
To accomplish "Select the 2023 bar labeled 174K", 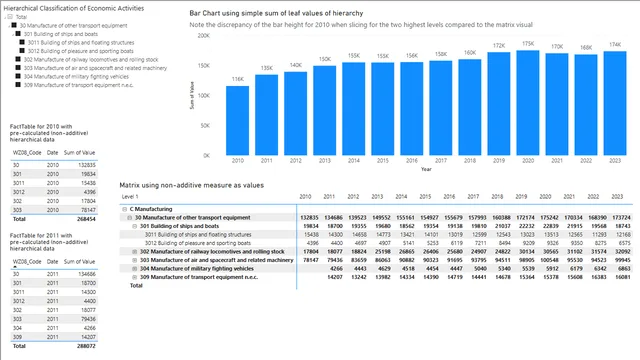I will 615,103.
